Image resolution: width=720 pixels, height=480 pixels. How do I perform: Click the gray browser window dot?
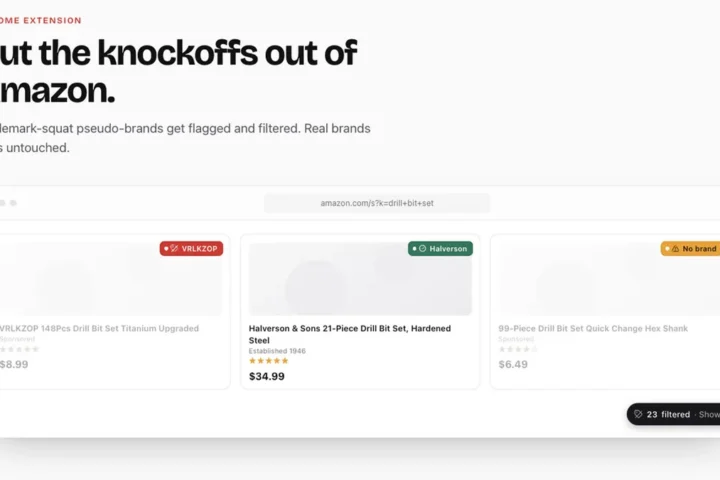point(13,203)
